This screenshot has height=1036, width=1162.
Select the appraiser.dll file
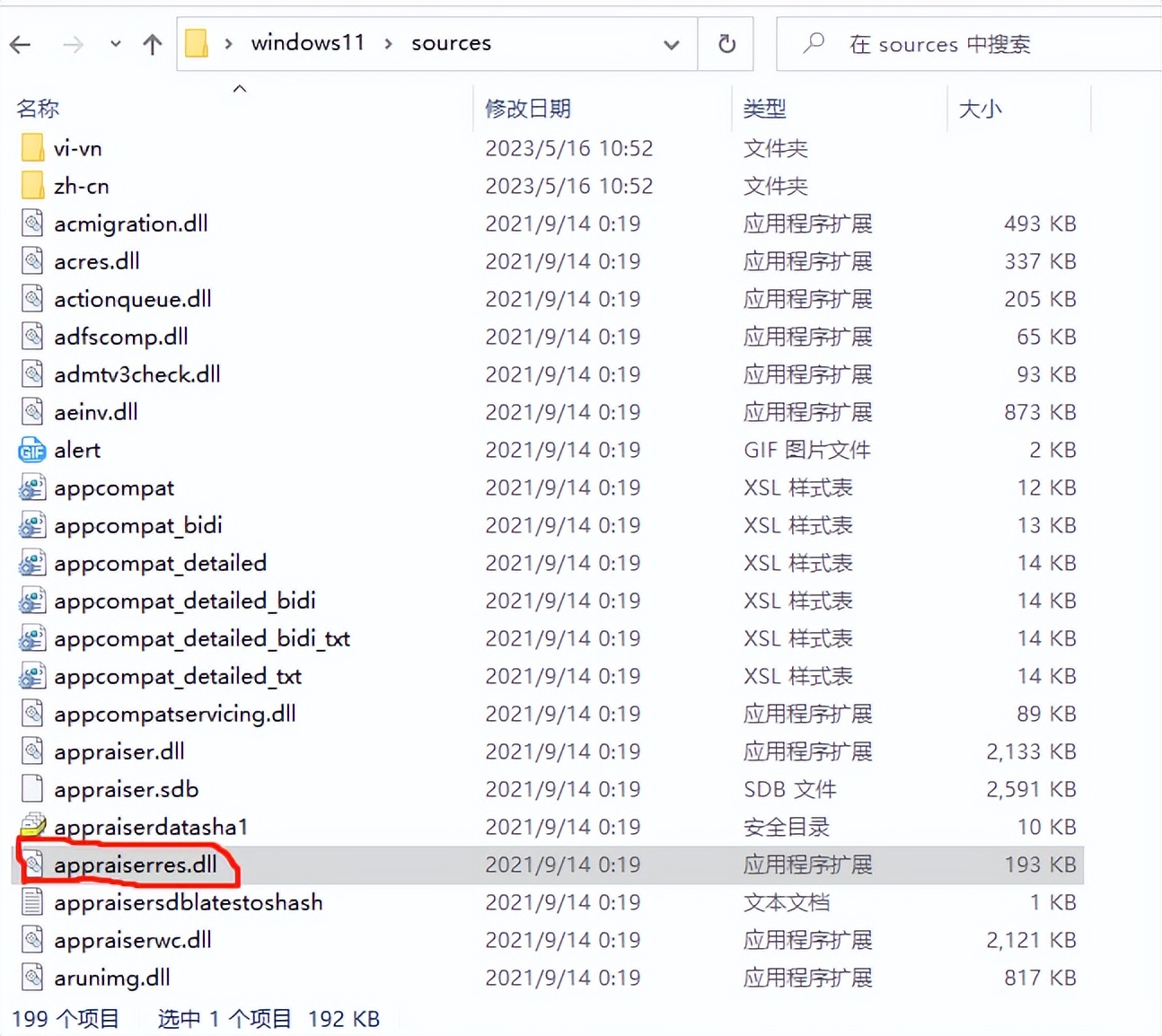coord(119,751)
